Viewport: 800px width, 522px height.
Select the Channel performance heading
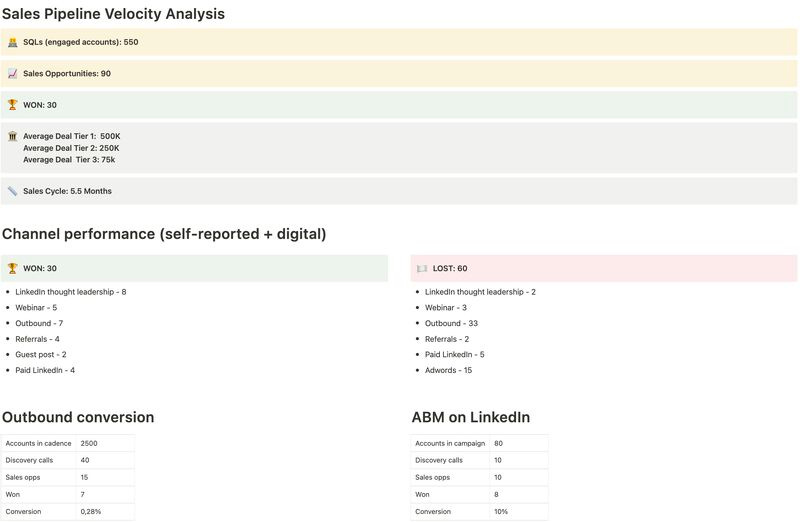(x=164, y=234)
